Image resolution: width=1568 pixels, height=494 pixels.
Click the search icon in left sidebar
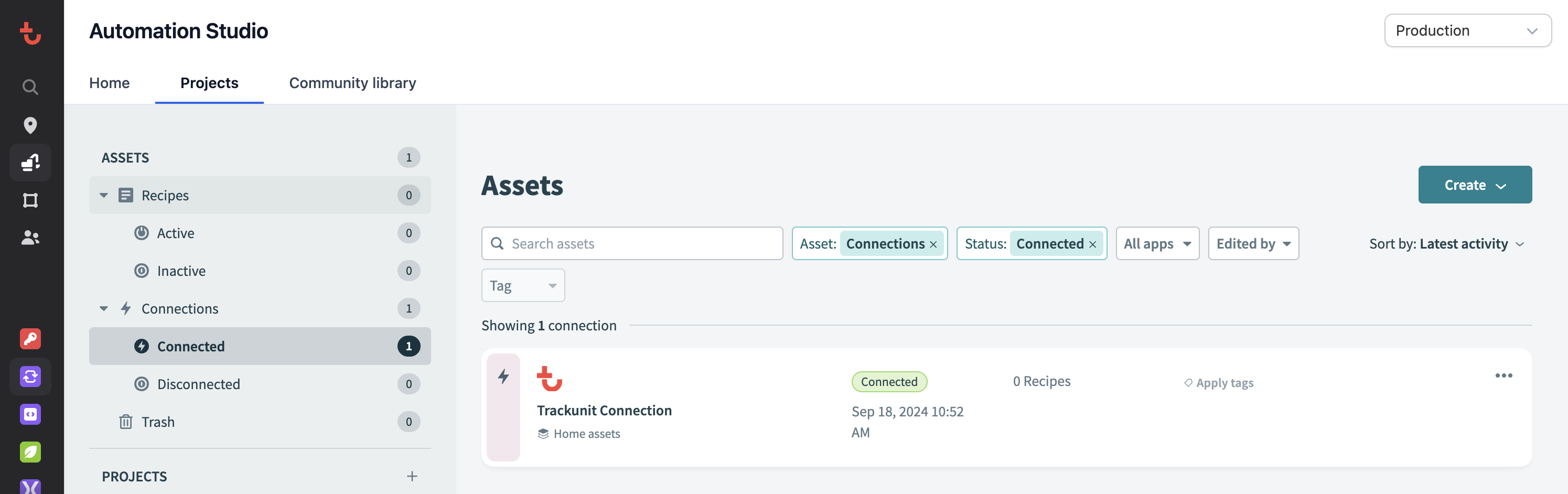tap(30, 87)
